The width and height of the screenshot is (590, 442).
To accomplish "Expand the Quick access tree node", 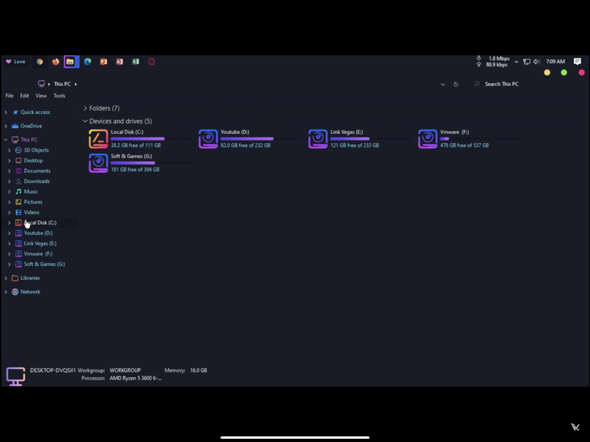I will point(6,112).
